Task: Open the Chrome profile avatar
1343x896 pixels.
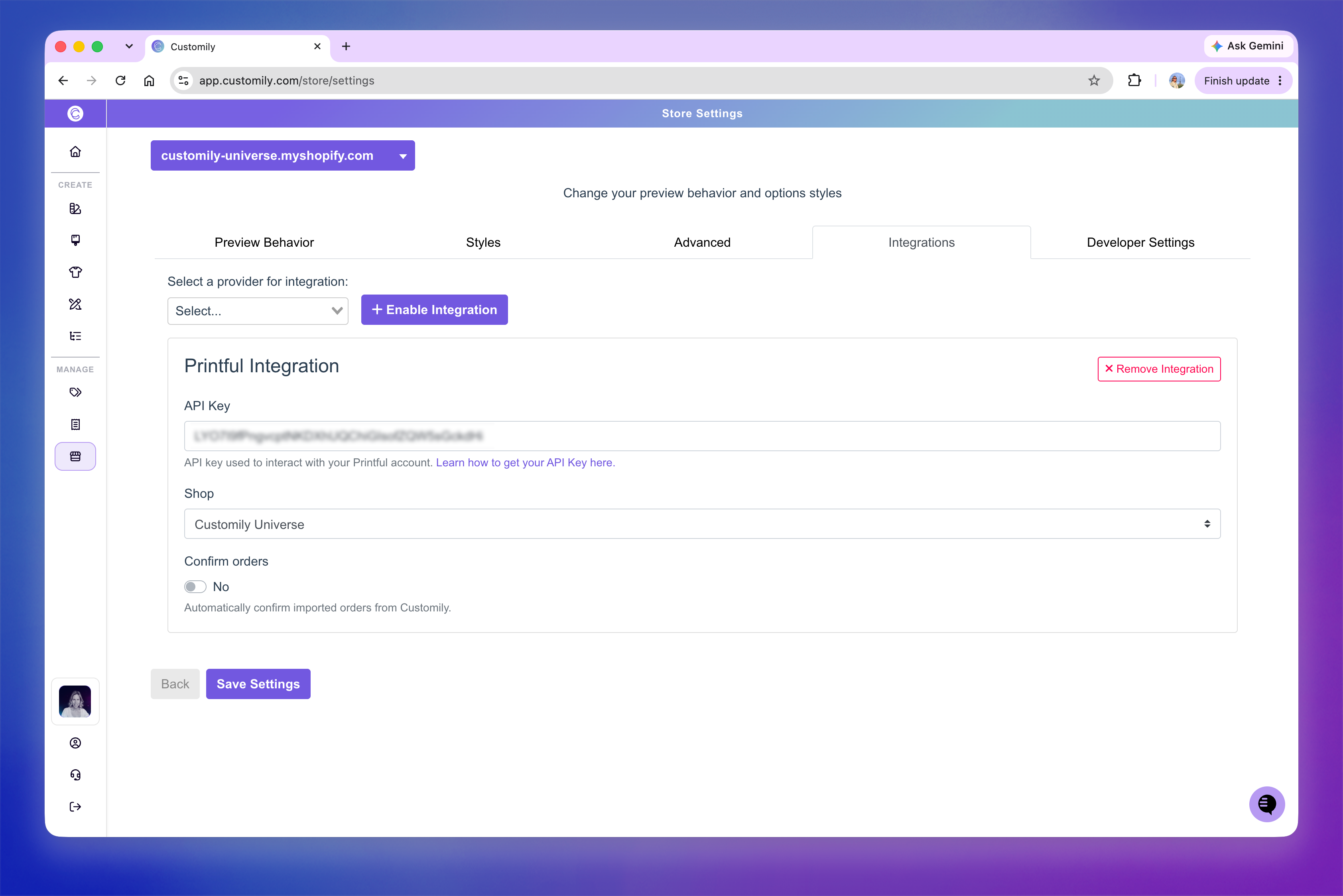Action: tap(1177, 81)
